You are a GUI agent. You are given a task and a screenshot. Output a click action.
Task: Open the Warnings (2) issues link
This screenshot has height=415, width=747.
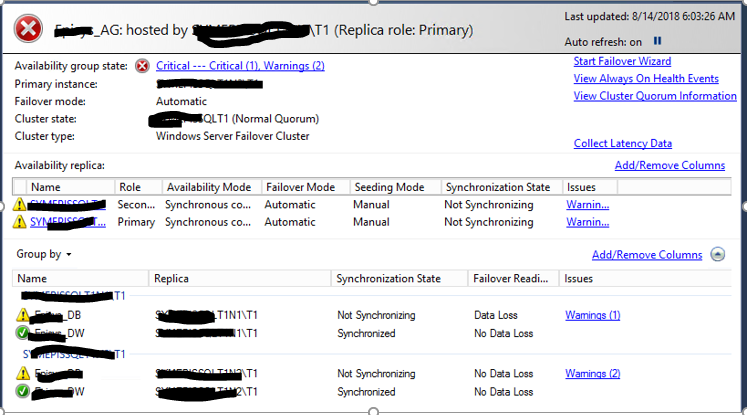pyautogui.click(x=593, y=374)
